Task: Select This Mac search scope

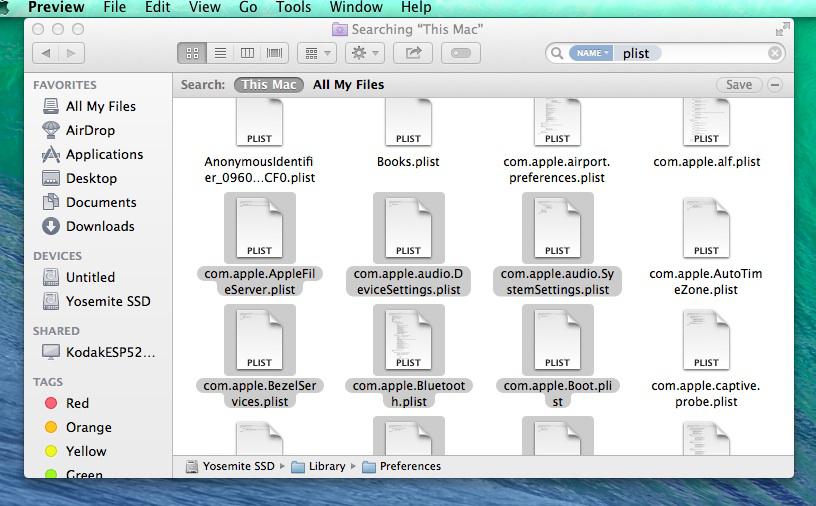Action: pos(269,85)
